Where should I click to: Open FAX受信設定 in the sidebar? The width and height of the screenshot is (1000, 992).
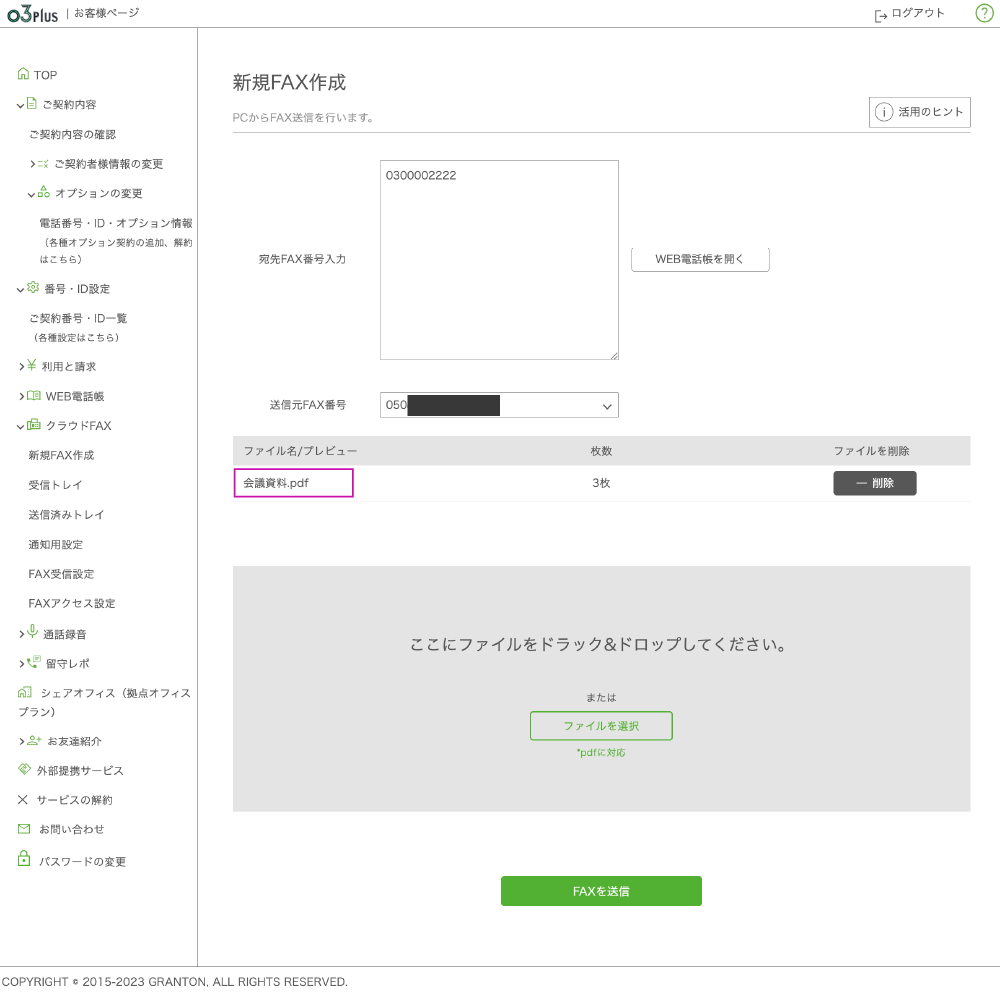(61, 574)
